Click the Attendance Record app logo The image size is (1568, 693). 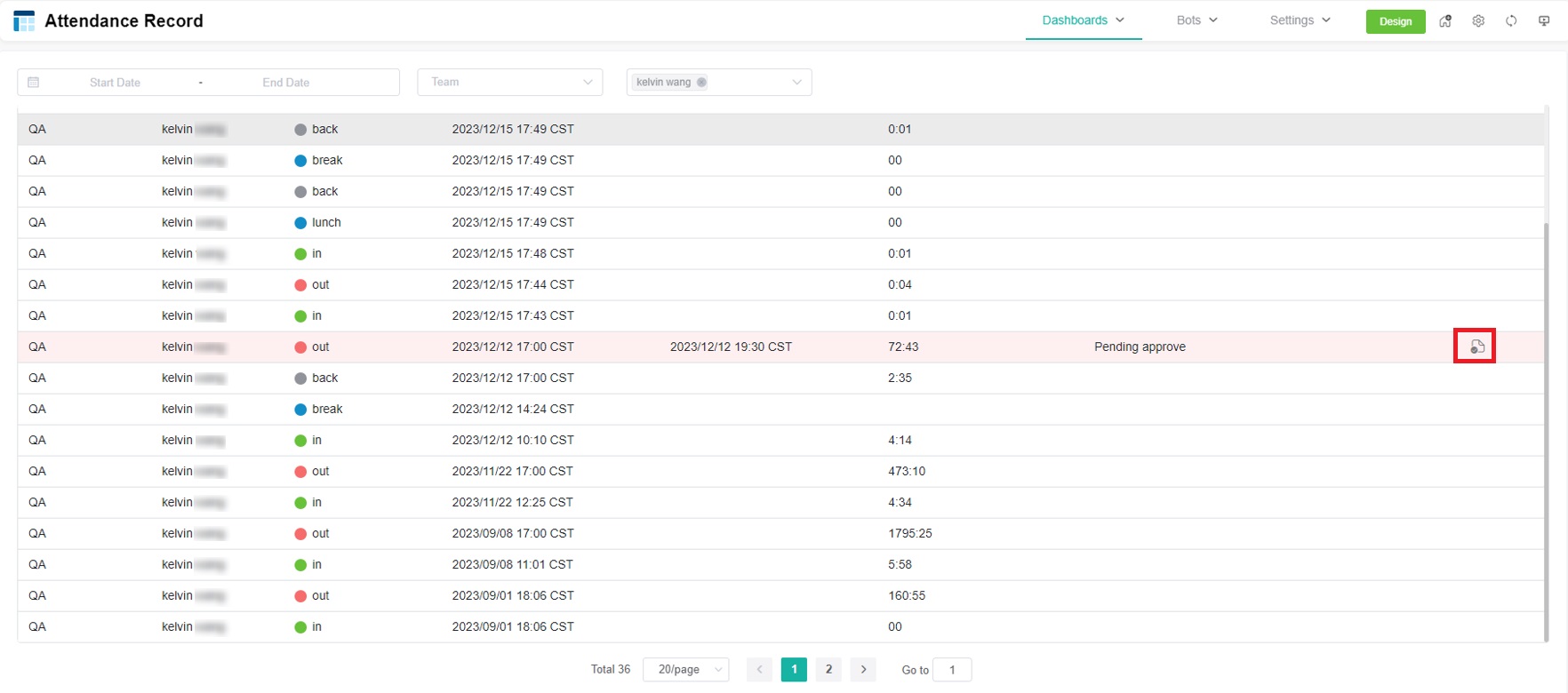click(24, 20)
